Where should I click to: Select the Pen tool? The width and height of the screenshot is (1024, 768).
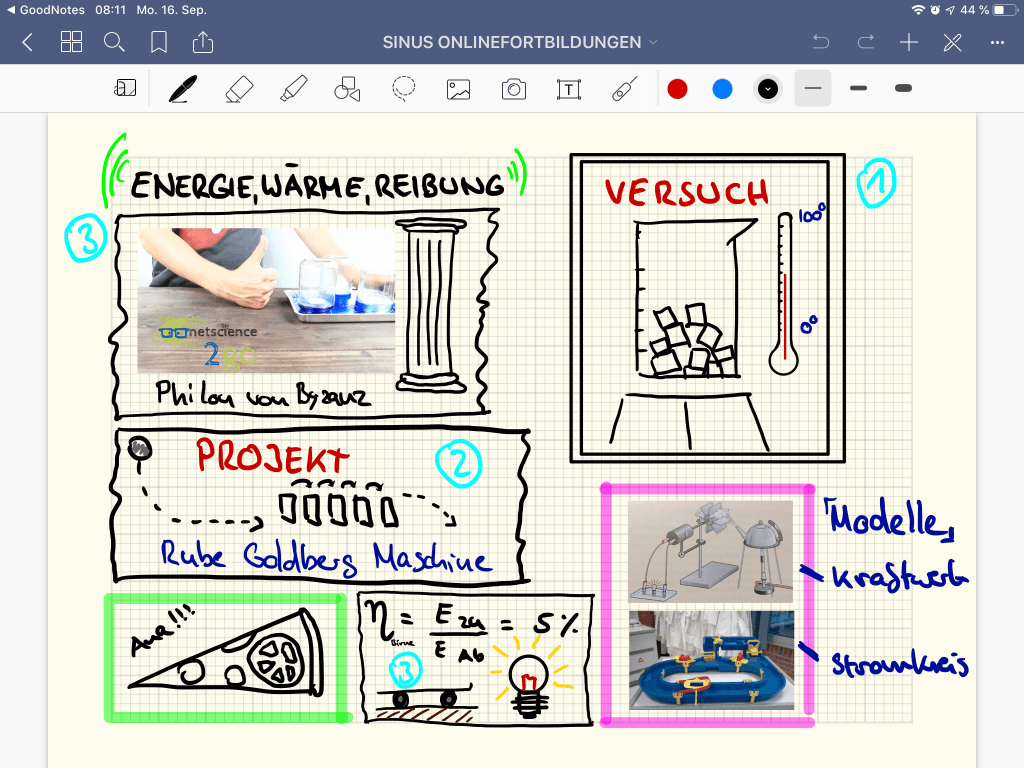pos(182,89)
